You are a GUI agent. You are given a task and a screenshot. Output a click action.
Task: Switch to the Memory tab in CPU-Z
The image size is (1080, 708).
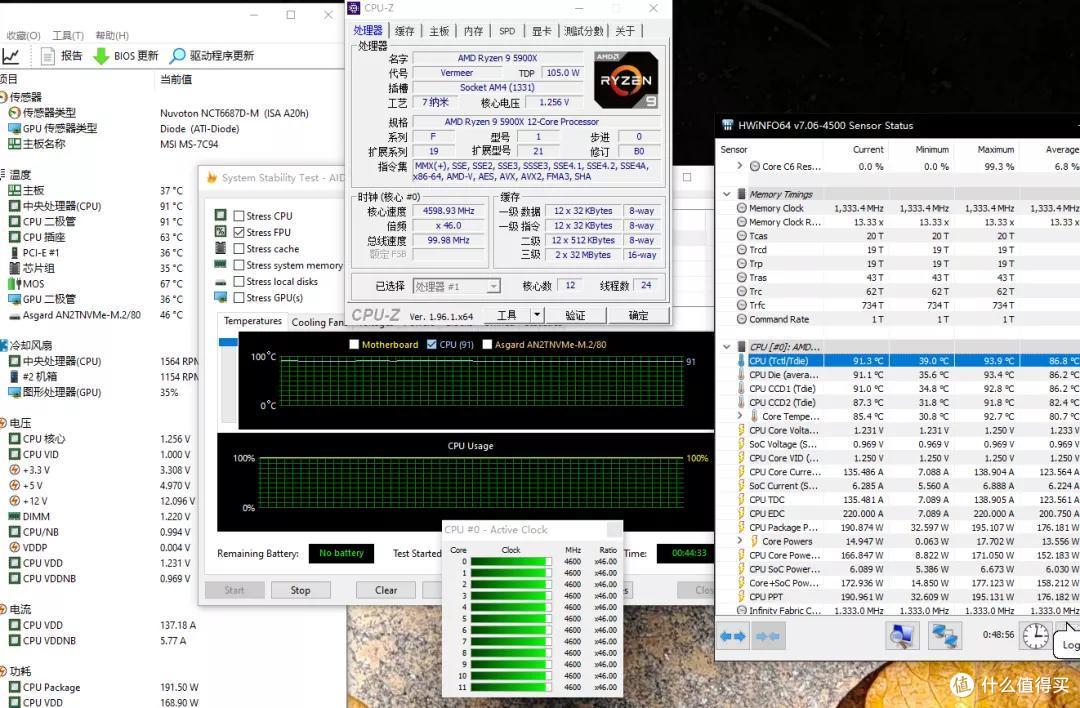point(473,31)
